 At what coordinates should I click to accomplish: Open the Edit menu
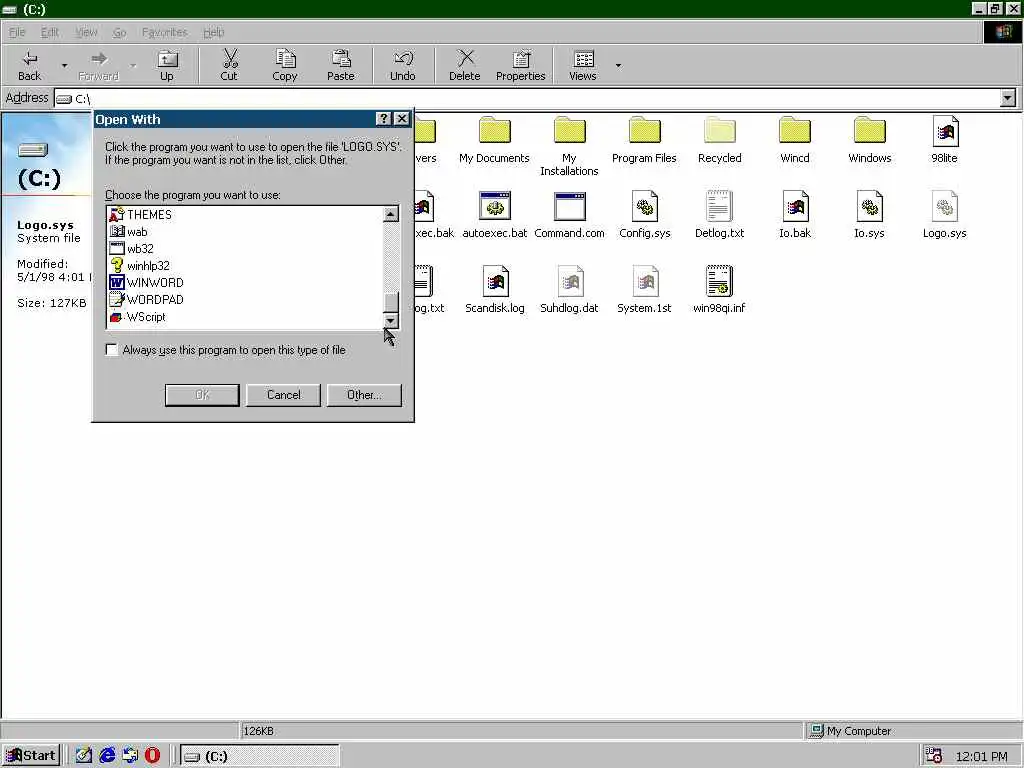(x=50, y=32)
